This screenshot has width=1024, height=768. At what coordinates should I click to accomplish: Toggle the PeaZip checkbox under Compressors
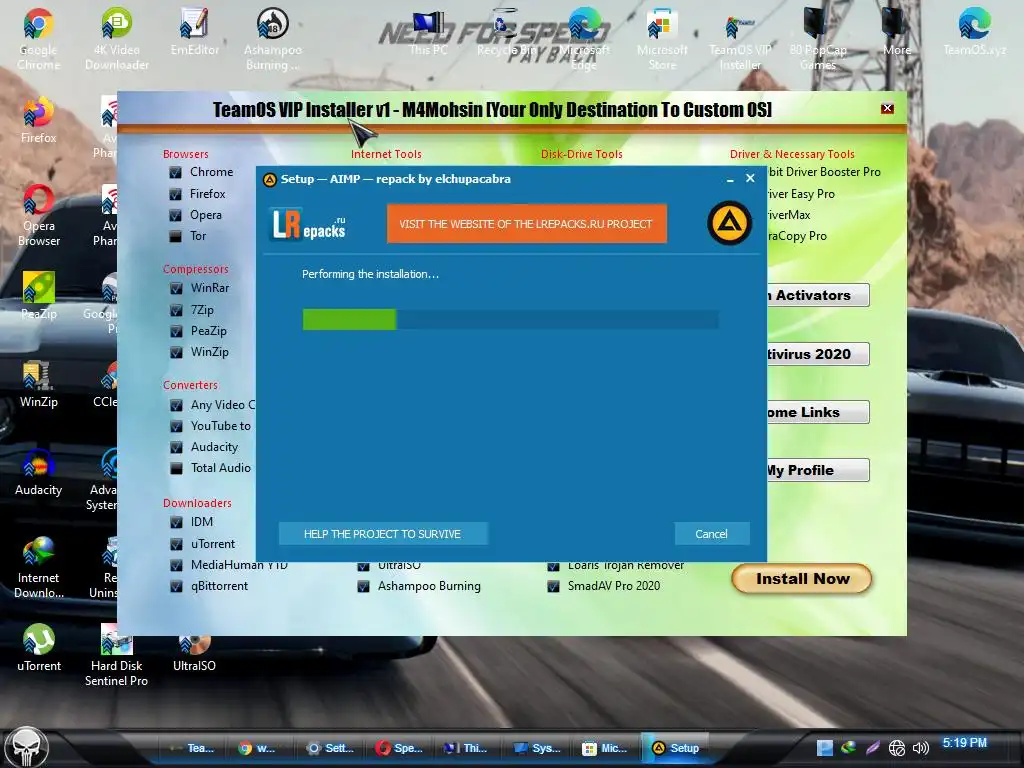tap(176, 331)
